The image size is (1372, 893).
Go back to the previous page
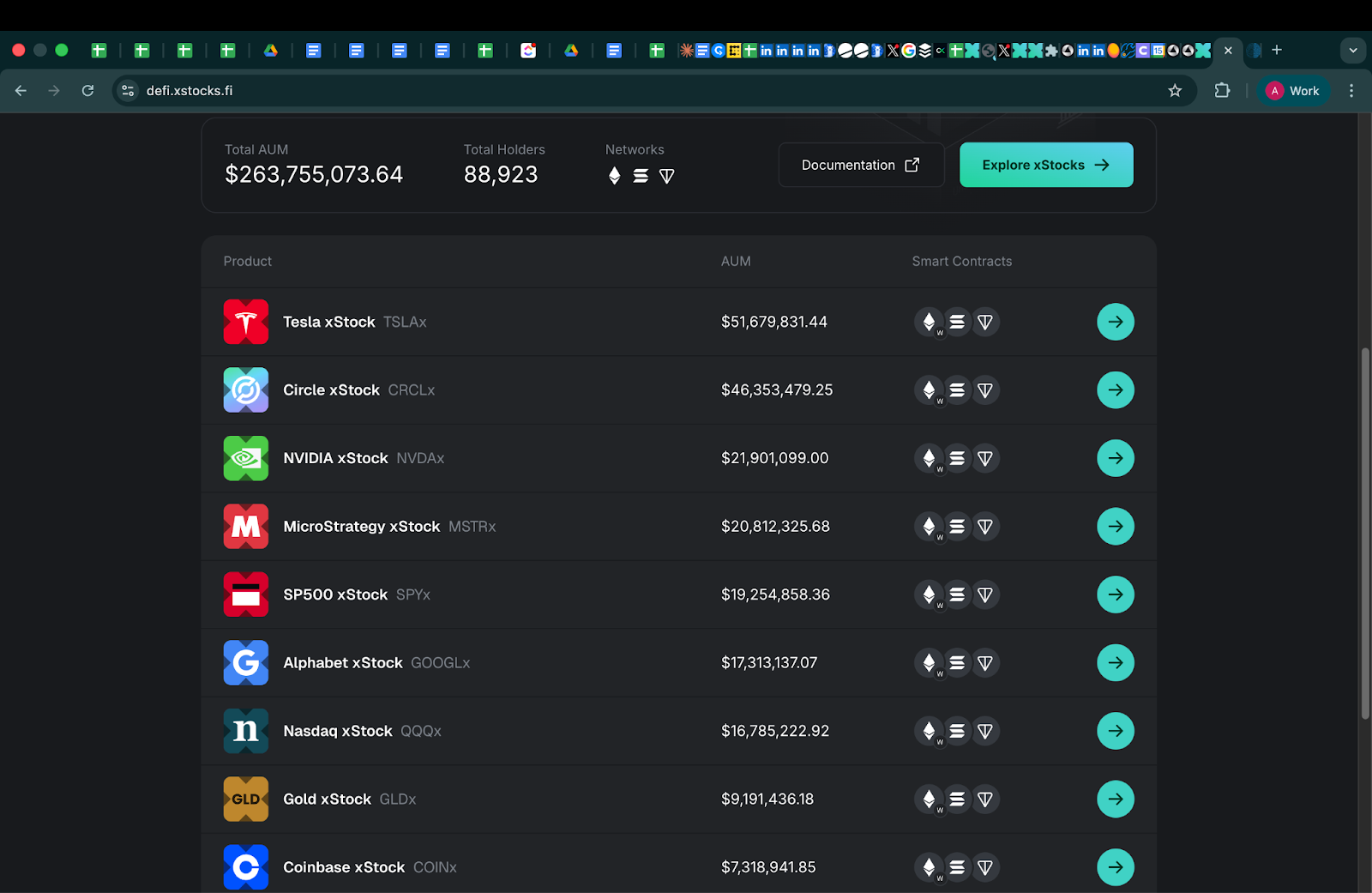tap(21, 90)
